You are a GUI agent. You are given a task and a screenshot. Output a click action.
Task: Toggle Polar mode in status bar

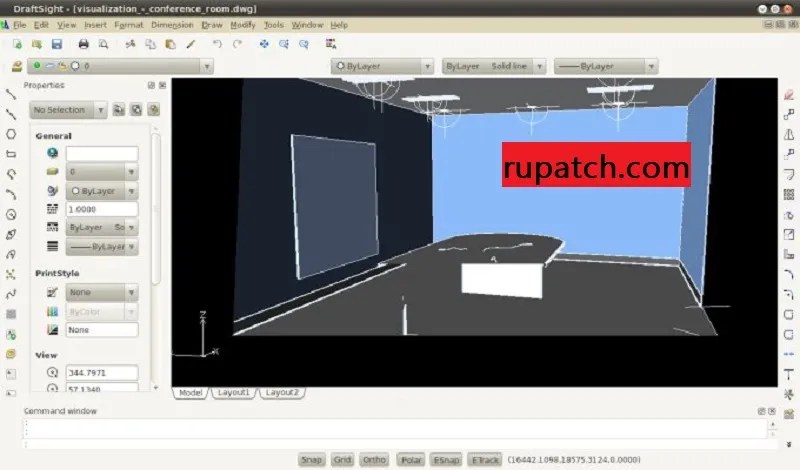tap(411, 460)
